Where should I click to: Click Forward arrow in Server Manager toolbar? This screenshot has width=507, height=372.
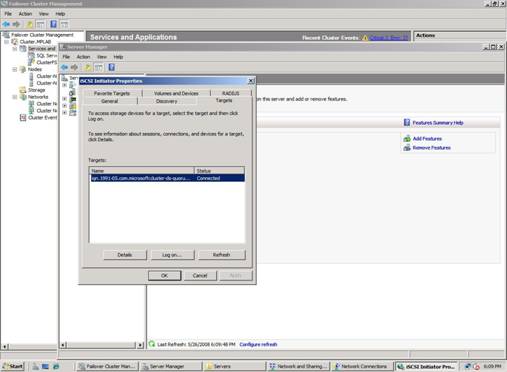74,67
